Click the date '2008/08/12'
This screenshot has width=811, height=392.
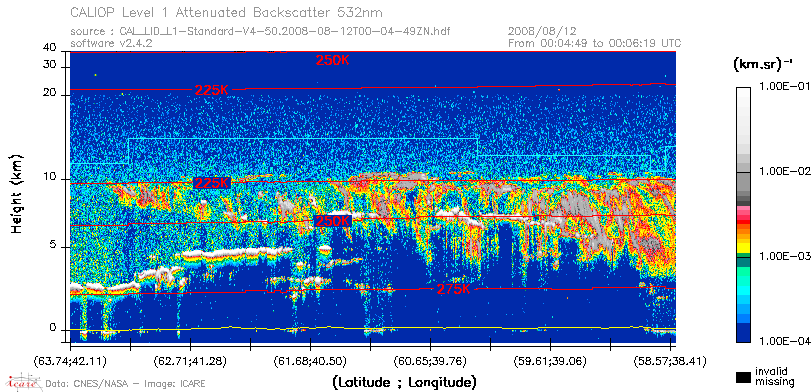pos(542,32)
